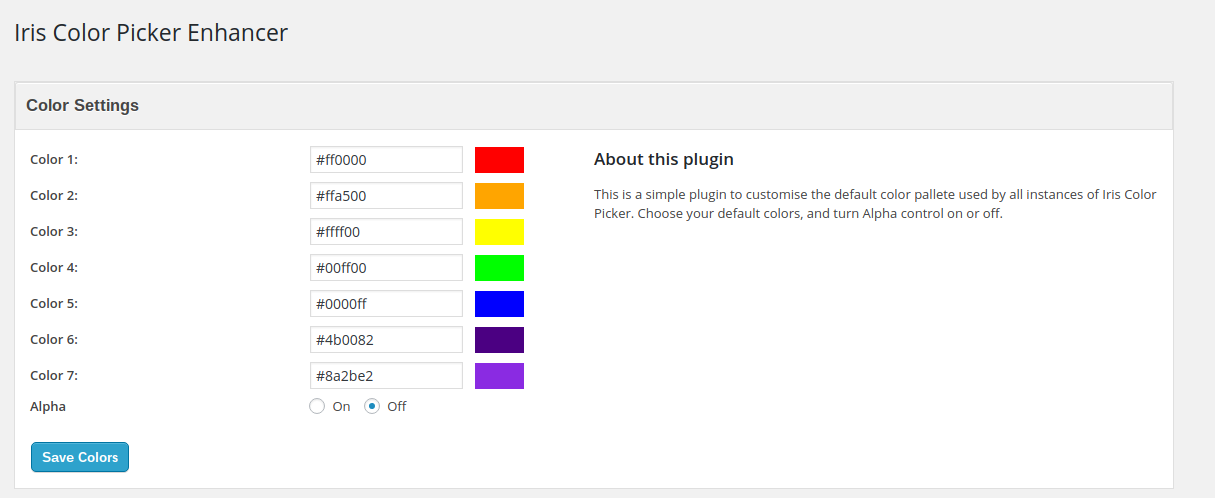Click the Save Colors button
1215x498 pixels.
click(80, 457)
